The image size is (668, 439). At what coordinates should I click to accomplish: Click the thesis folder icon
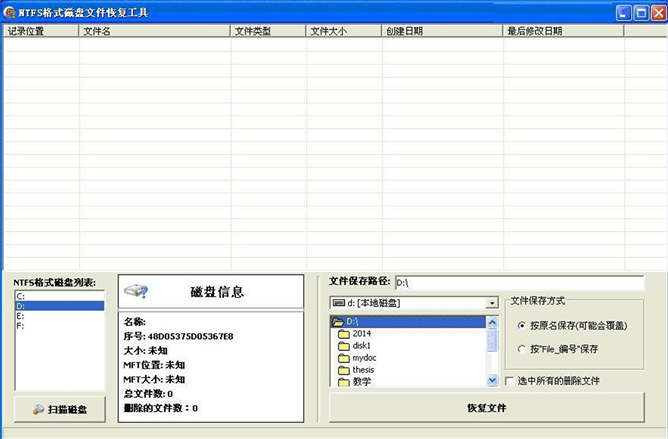[x=343, y=370]
